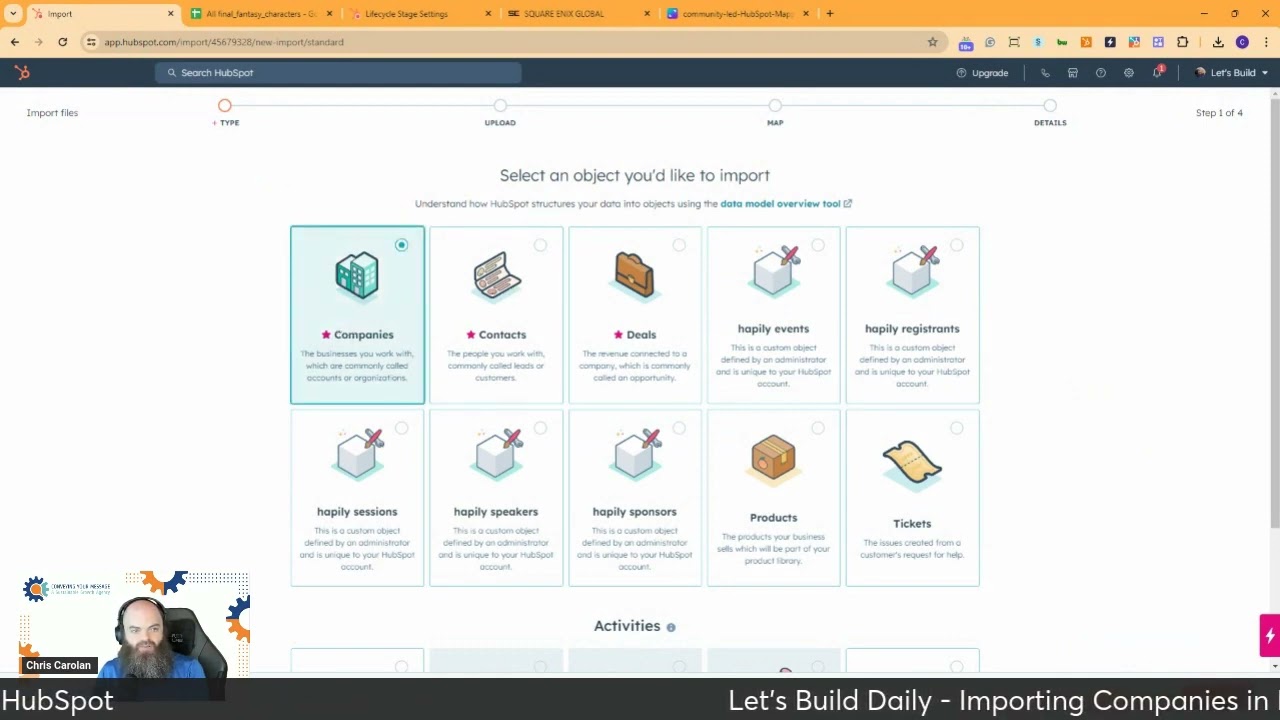Image resolution: width=1280 pixels, height=720 pixels.
Task: Select the Deals radio button
Action: point(679,245)
